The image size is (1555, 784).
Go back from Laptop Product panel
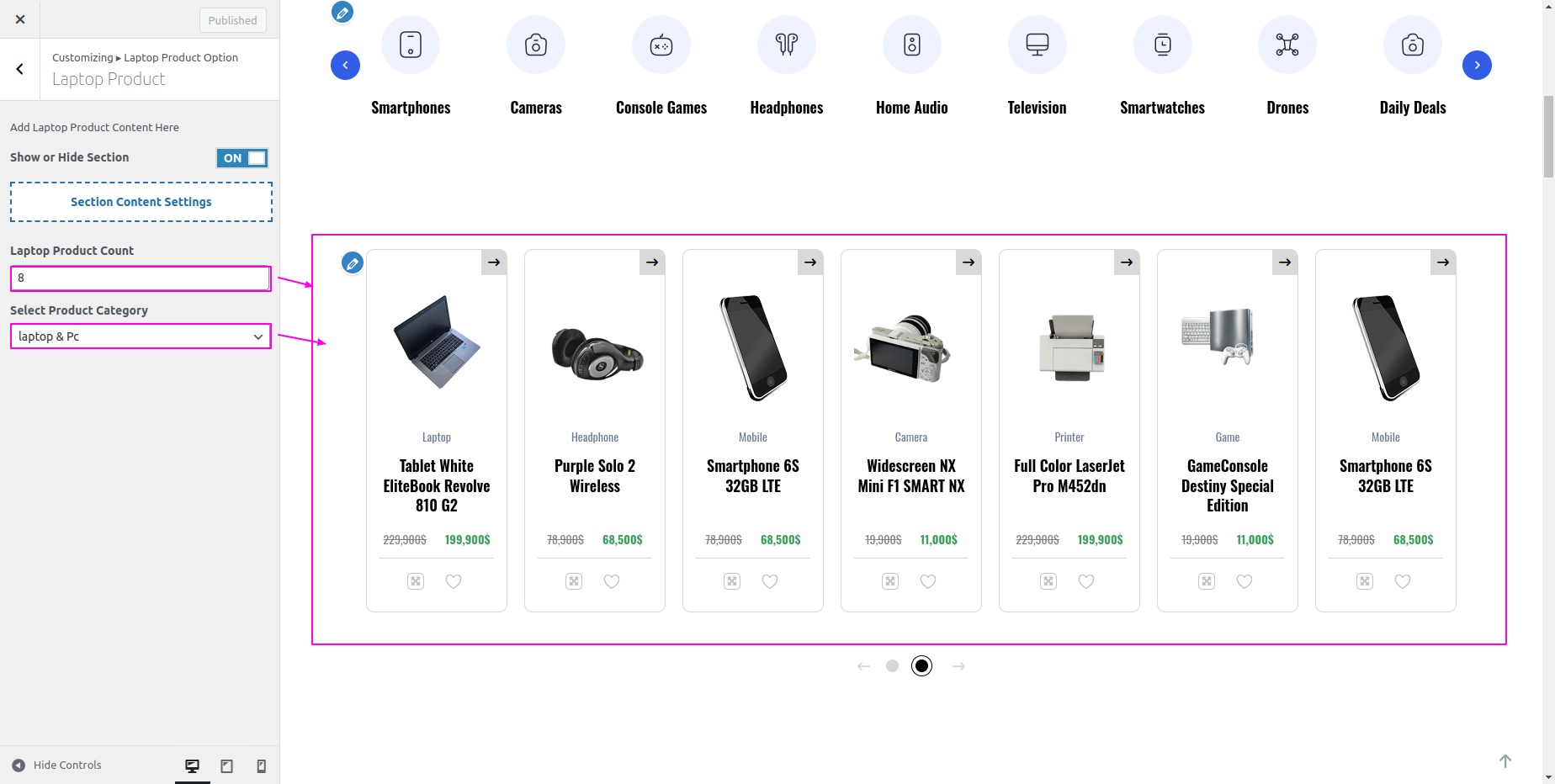pos(20,69)
